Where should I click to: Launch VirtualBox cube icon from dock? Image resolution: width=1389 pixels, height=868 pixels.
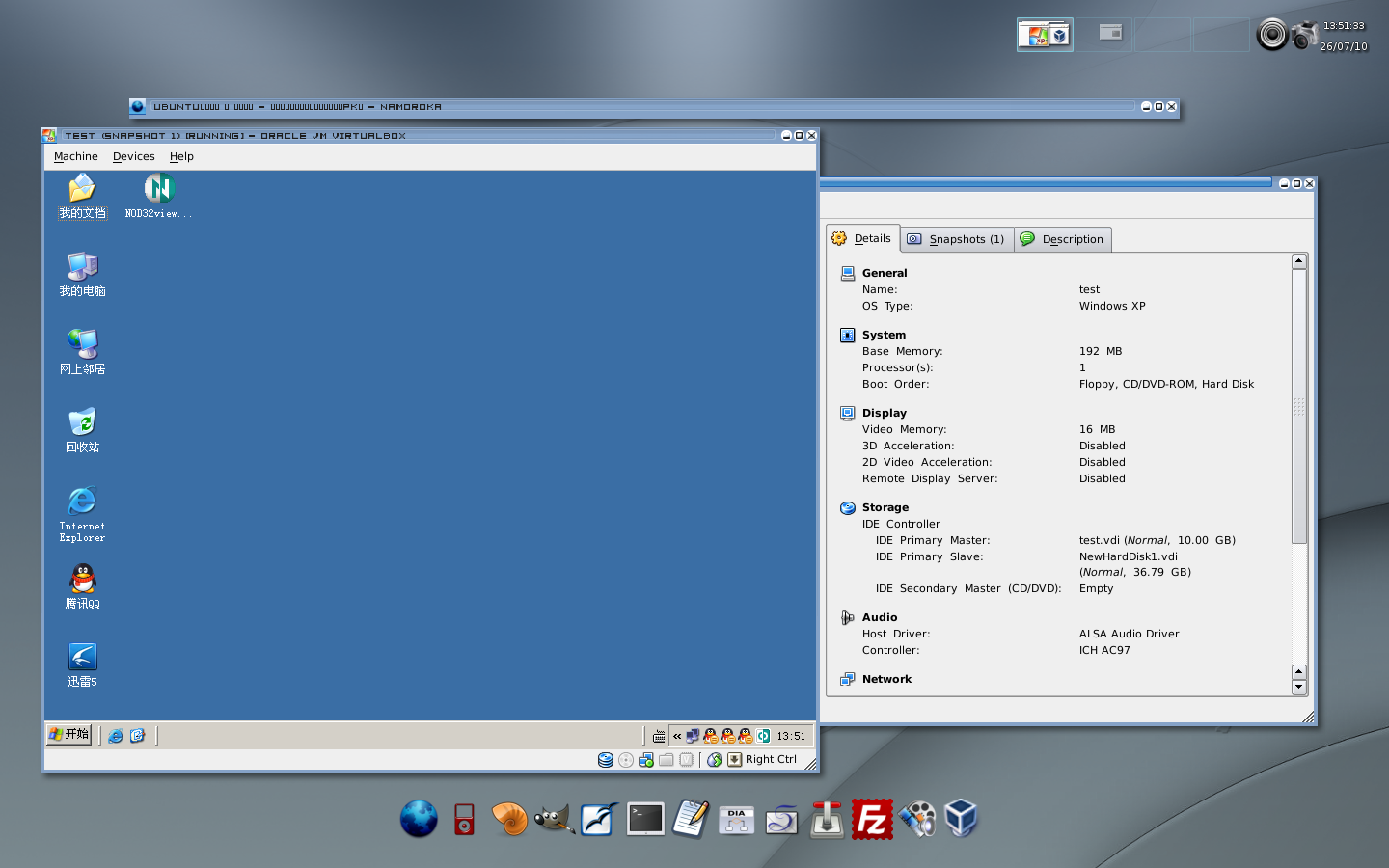click(962, 819)
